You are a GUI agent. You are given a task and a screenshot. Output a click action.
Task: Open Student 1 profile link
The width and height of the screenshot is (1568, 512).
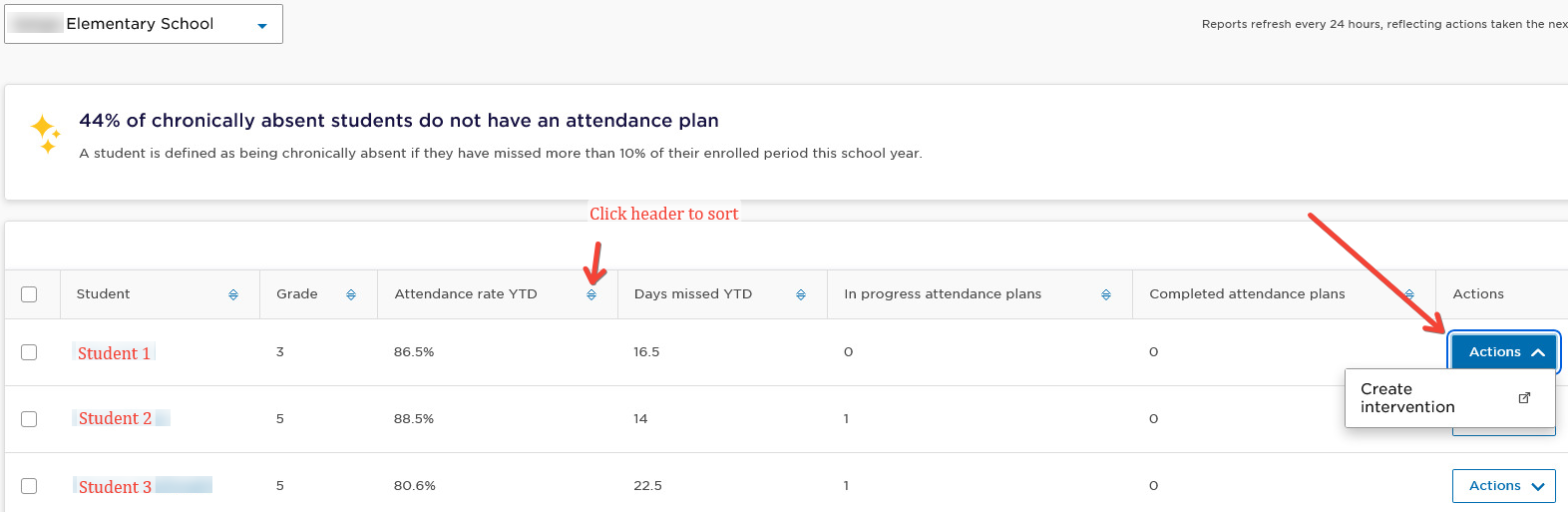click(x=114, y=353)
